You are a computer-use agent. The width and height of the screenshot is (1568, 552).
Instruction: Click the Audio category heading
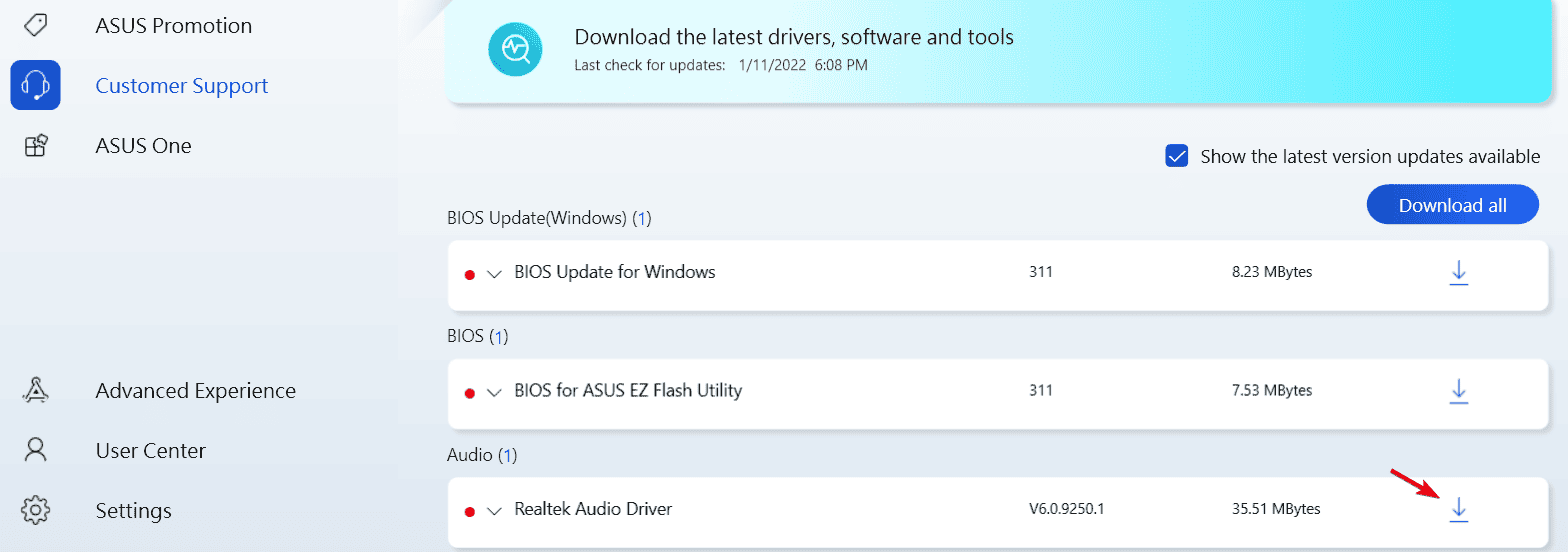pos(481,456)
